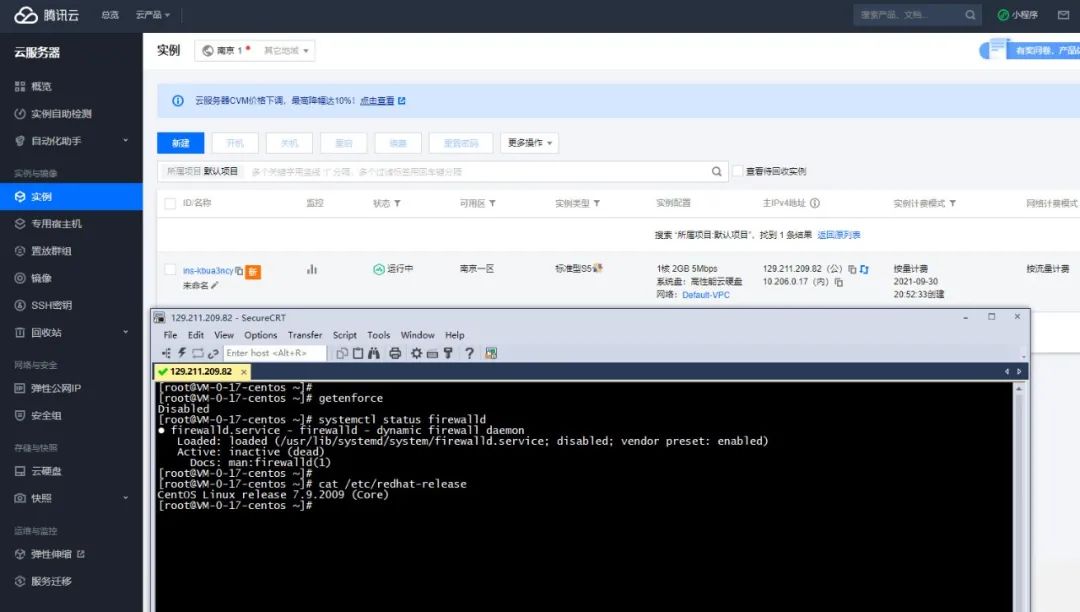
Task: Click the search icon in instance filter box
Action: (x=716, y=171)
